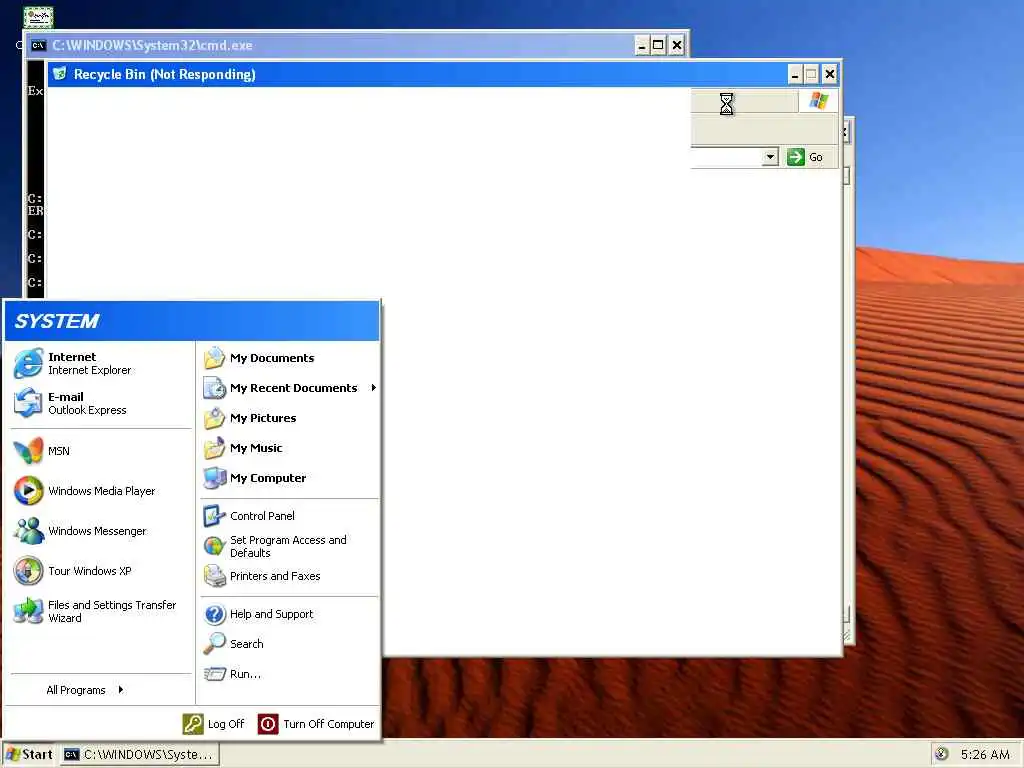Open Internet Explorer from Start menu

101,363
